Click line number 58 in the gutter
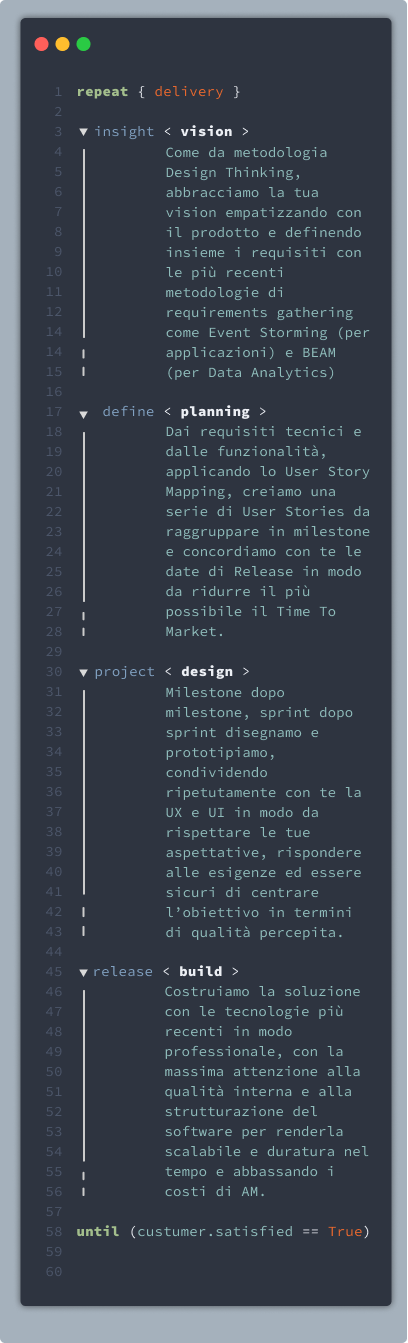The height and width of the screenshot is (1343, 408). click(54, 1231)
